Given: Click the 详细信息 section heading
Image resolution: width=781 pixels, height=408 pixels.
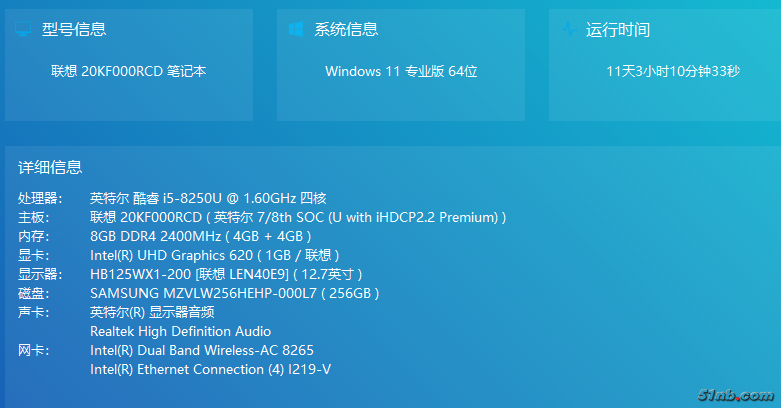Looking at the screenshot, I should [x=50, y=167].
